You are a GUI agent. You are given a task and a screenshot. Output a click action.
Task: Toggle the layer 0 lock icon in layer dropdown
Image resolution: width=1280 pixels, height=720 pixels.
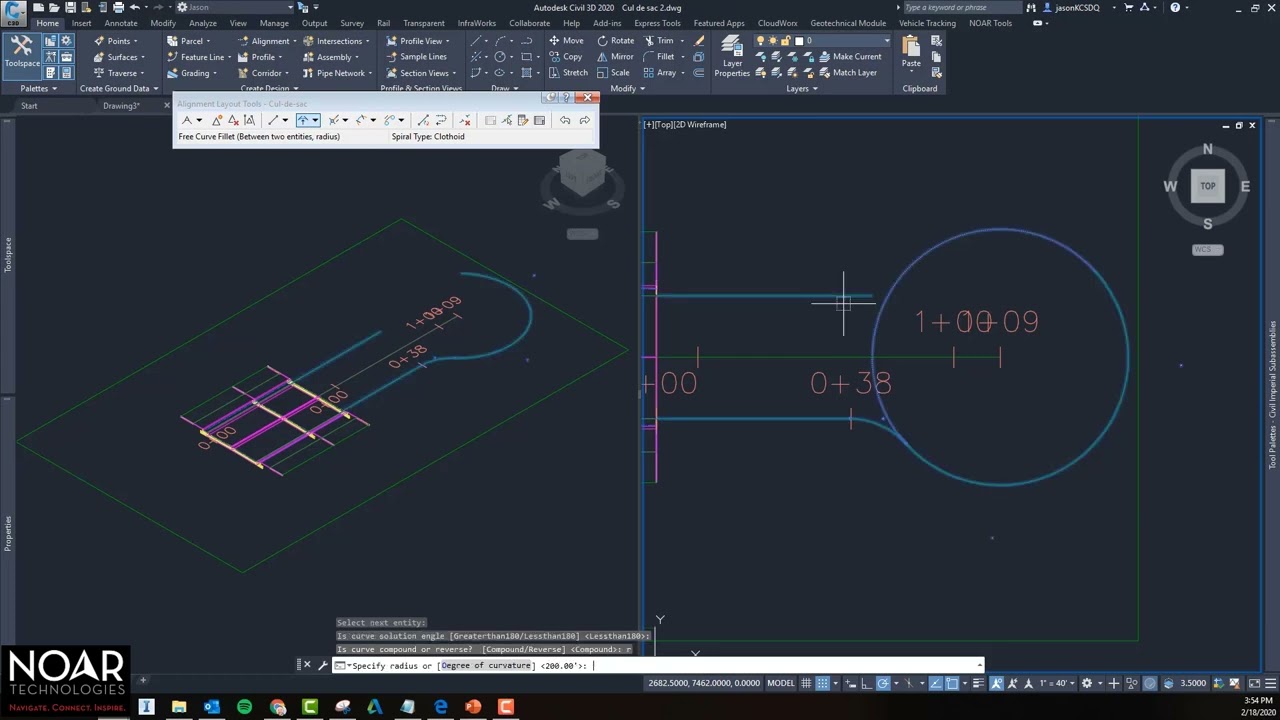point(785,41)
